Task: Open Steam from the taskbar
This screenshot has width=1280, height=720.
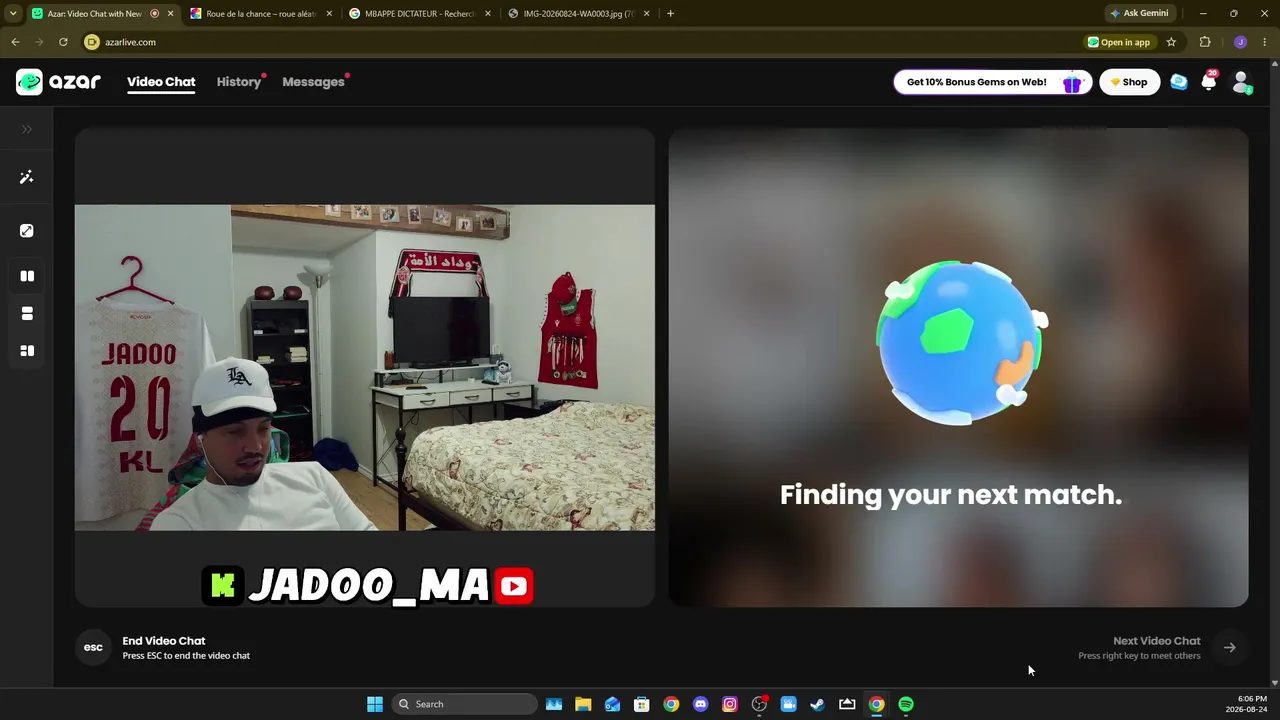Action: pos(817,704)
